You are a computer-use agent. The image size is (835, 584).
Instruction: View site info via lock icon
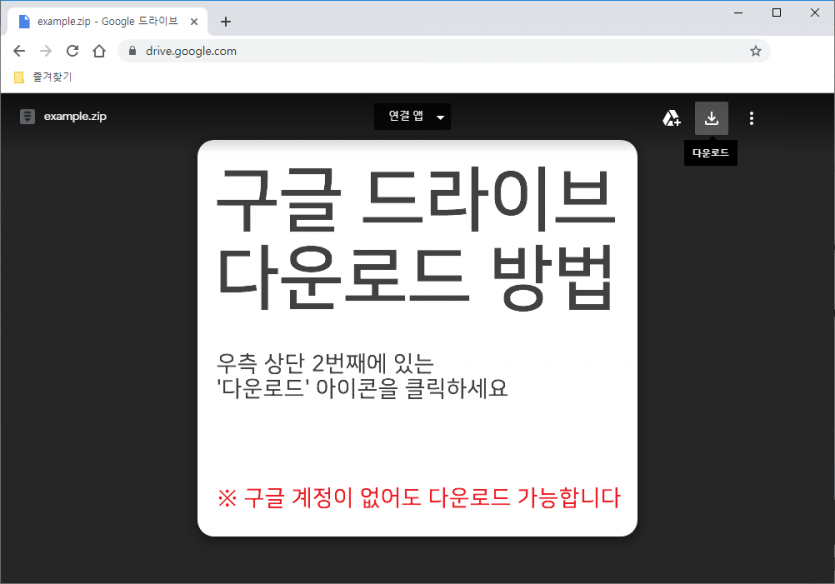(133, 51)
